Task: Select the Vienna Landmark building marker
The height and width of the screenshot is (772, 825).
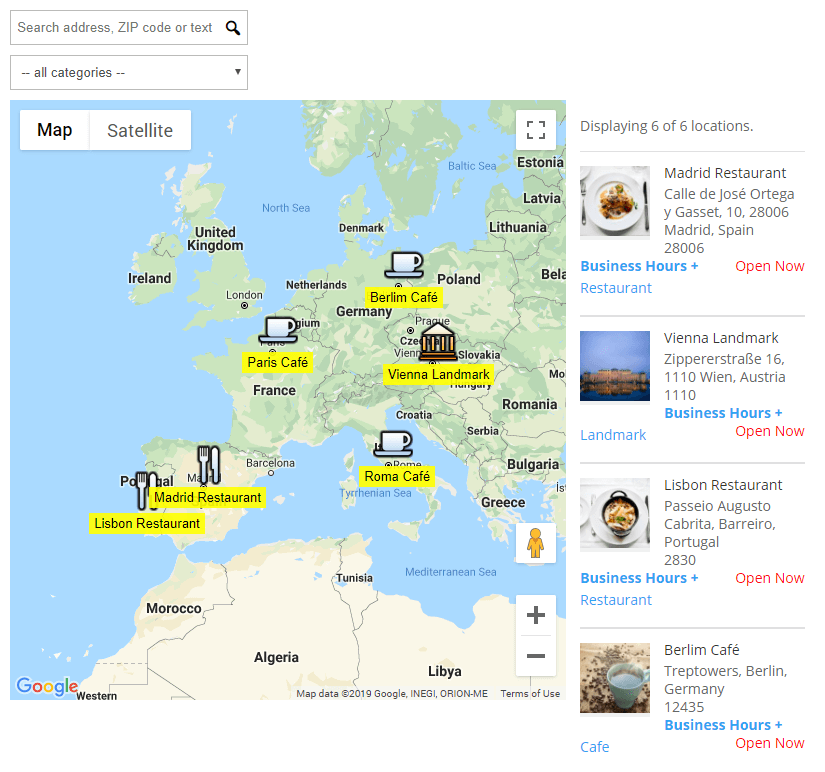Action: [x=438, y=342]
